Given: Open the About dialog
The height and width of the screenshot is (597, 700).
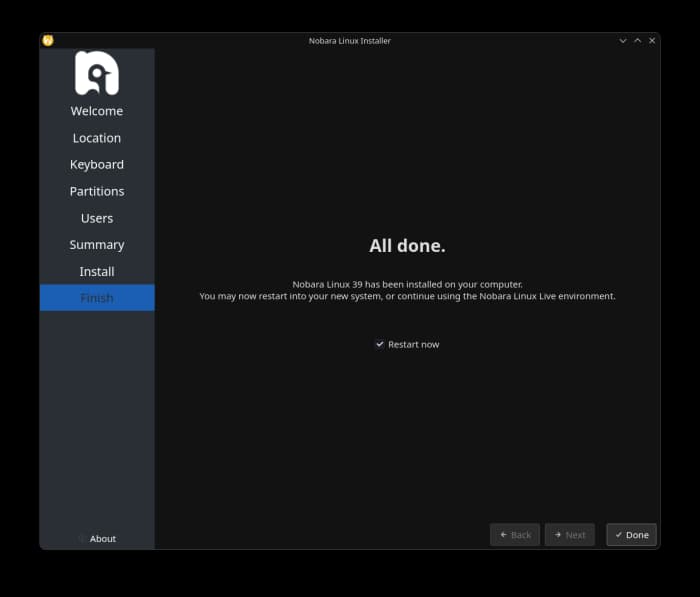Looking at the screenshot, I should pyautogui.click(x=98, y=539).
